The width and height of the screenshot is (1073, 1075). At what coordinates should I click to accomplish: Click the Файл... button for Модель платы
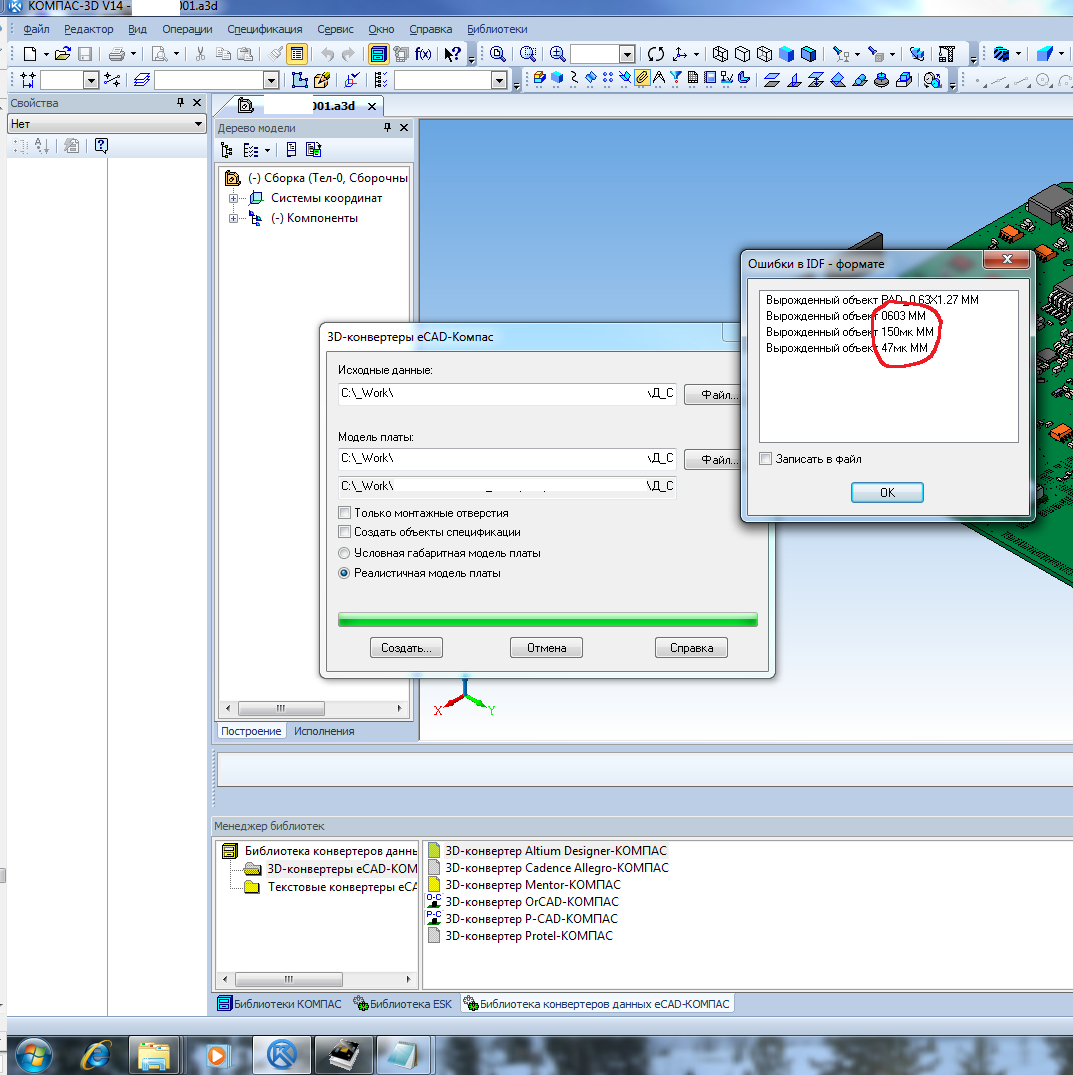coord(713,460)
